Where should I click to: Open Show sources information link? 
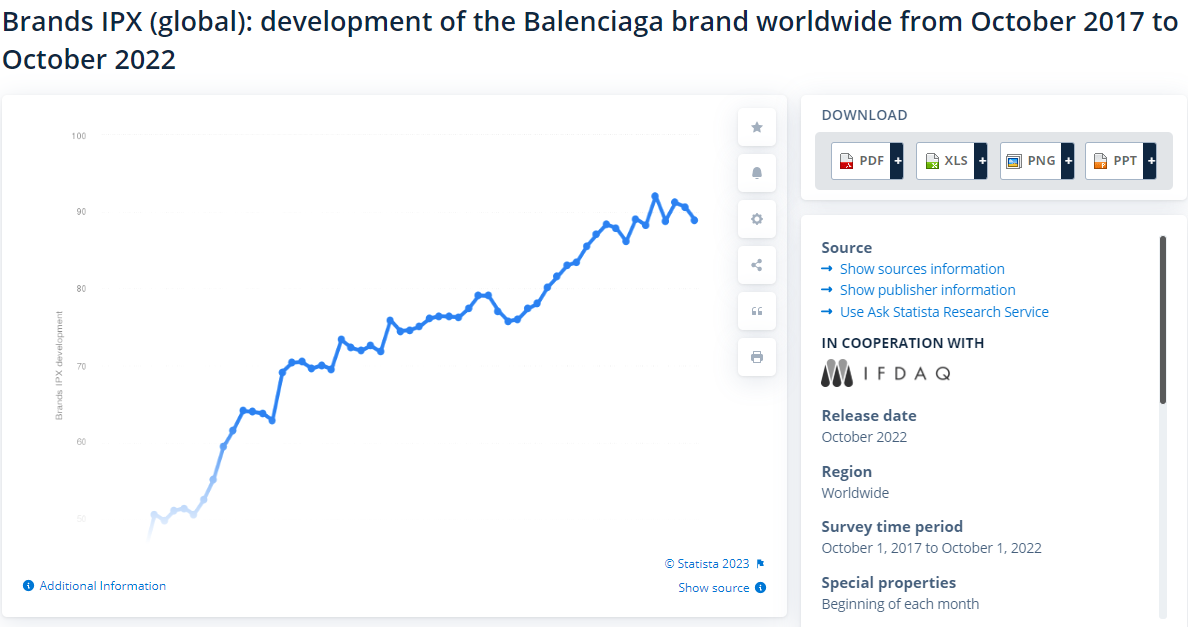[x=922, y=269]
